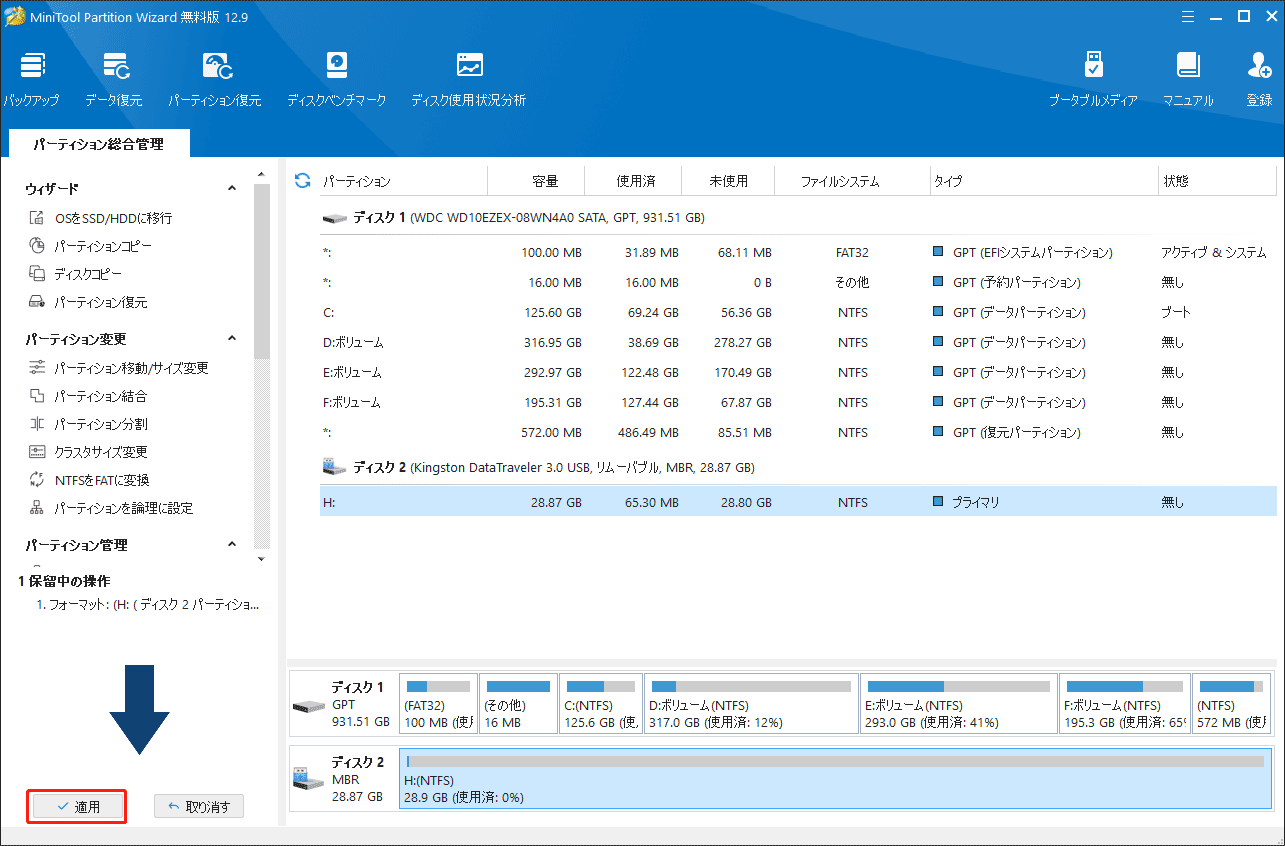The height and width of the screenshot is (846, 1285).
Task: Collapse the ウィザード section
Action: click(232, 188)
